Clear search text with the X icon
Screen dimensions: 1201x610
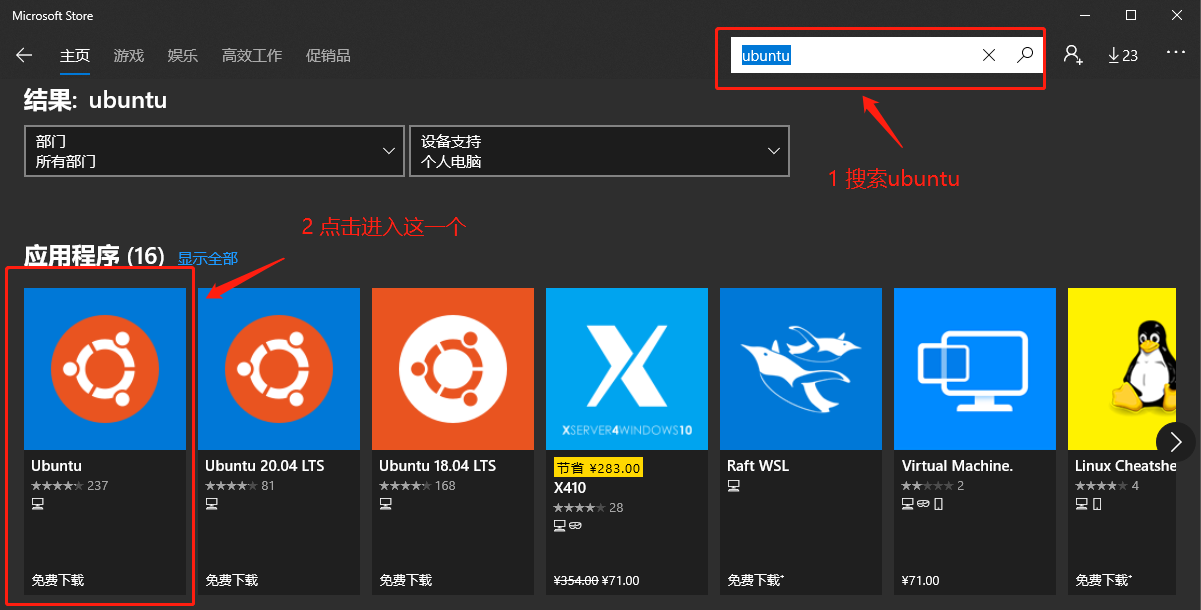(x=988, y=56)
